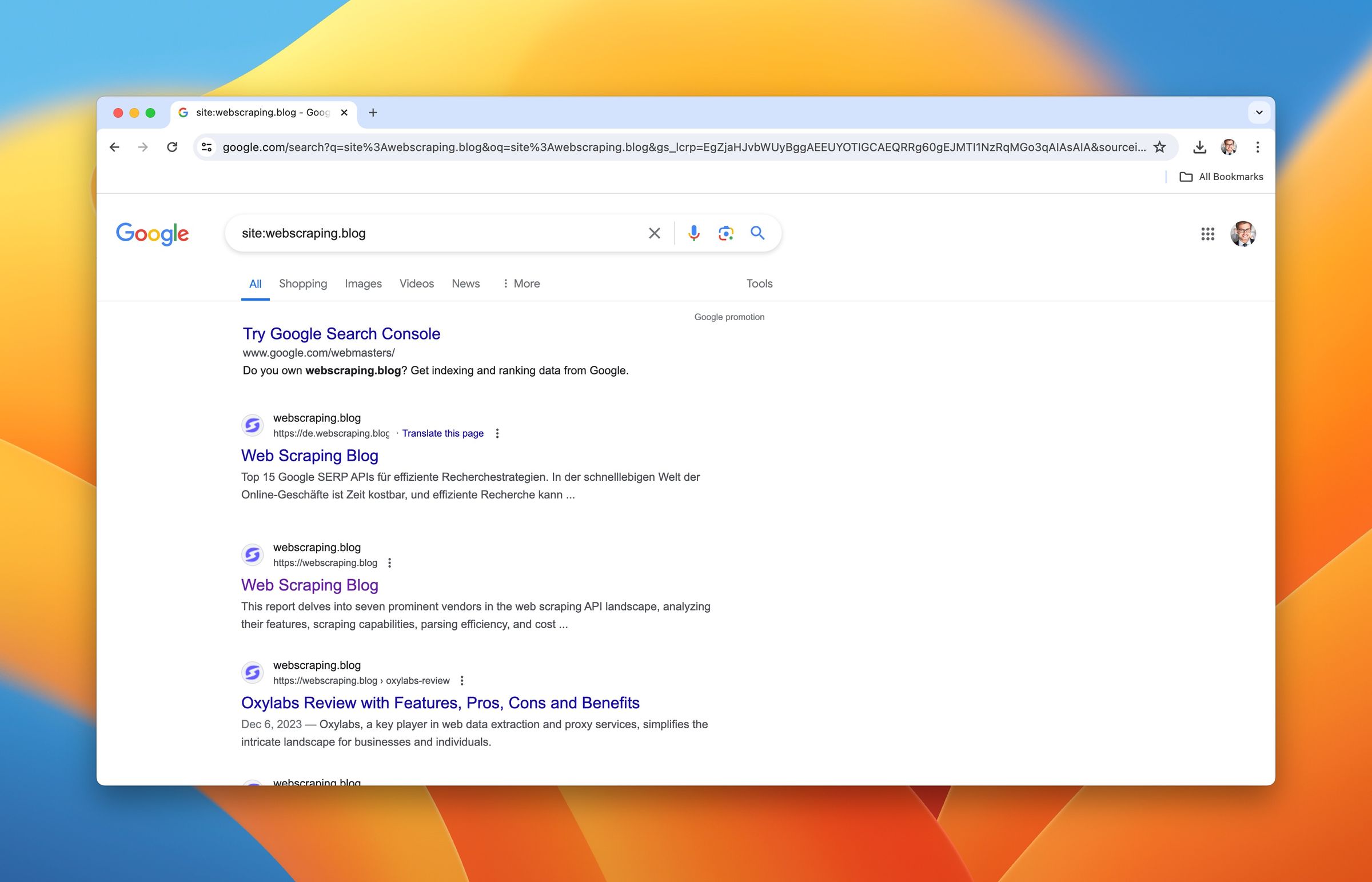Open Tools to filter search results

coord(759,284)
